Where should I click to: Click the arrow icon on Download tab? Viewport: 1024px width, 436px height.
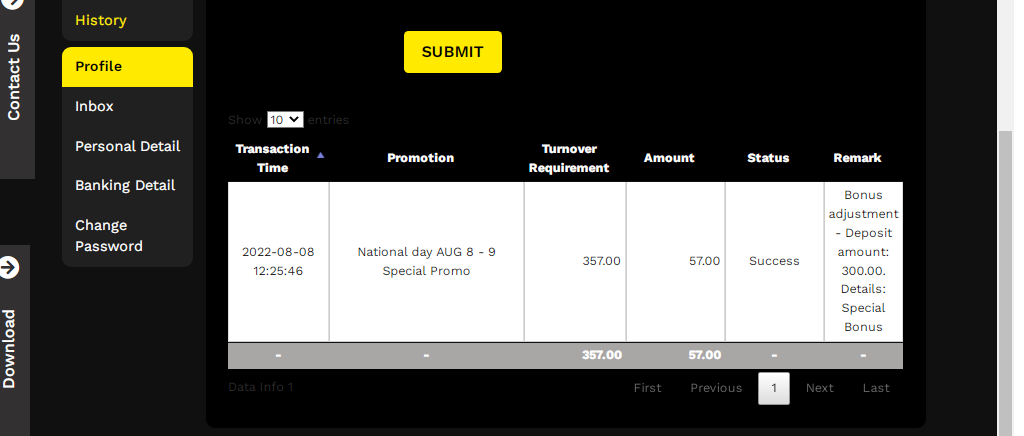(x=9, y=267)
